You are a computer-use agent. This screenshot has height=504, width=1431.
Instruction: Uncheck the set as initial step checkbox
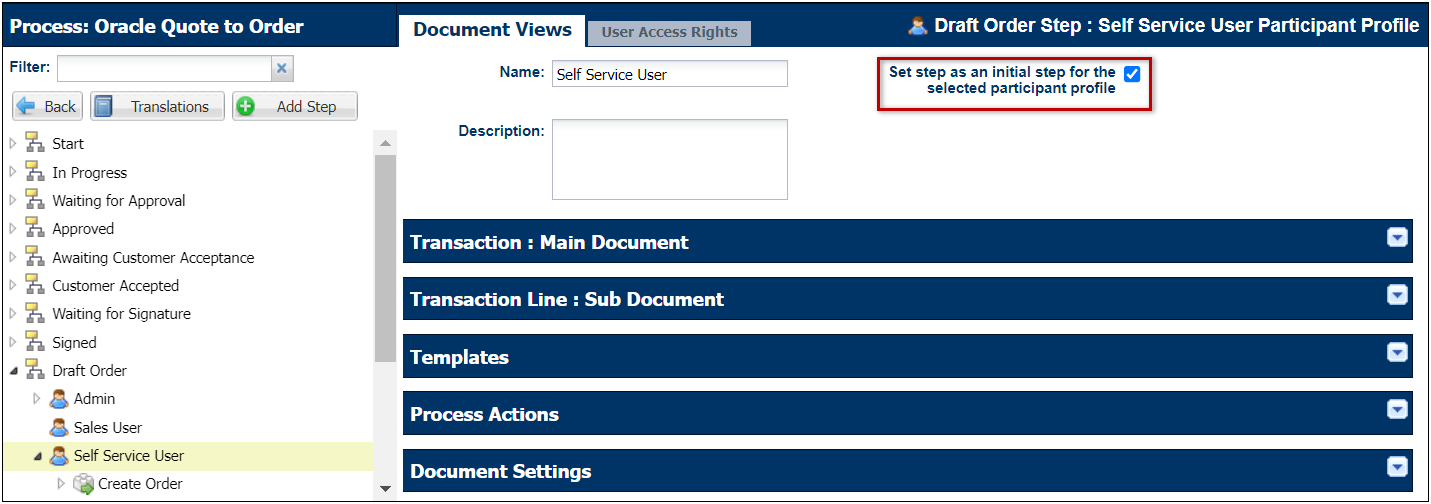click(x=1132, y=74)
